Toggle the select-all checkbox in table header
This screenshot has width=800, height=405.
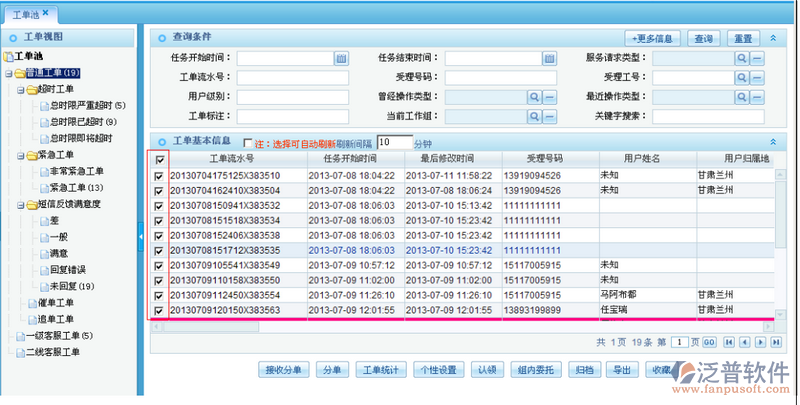point(159,159)
